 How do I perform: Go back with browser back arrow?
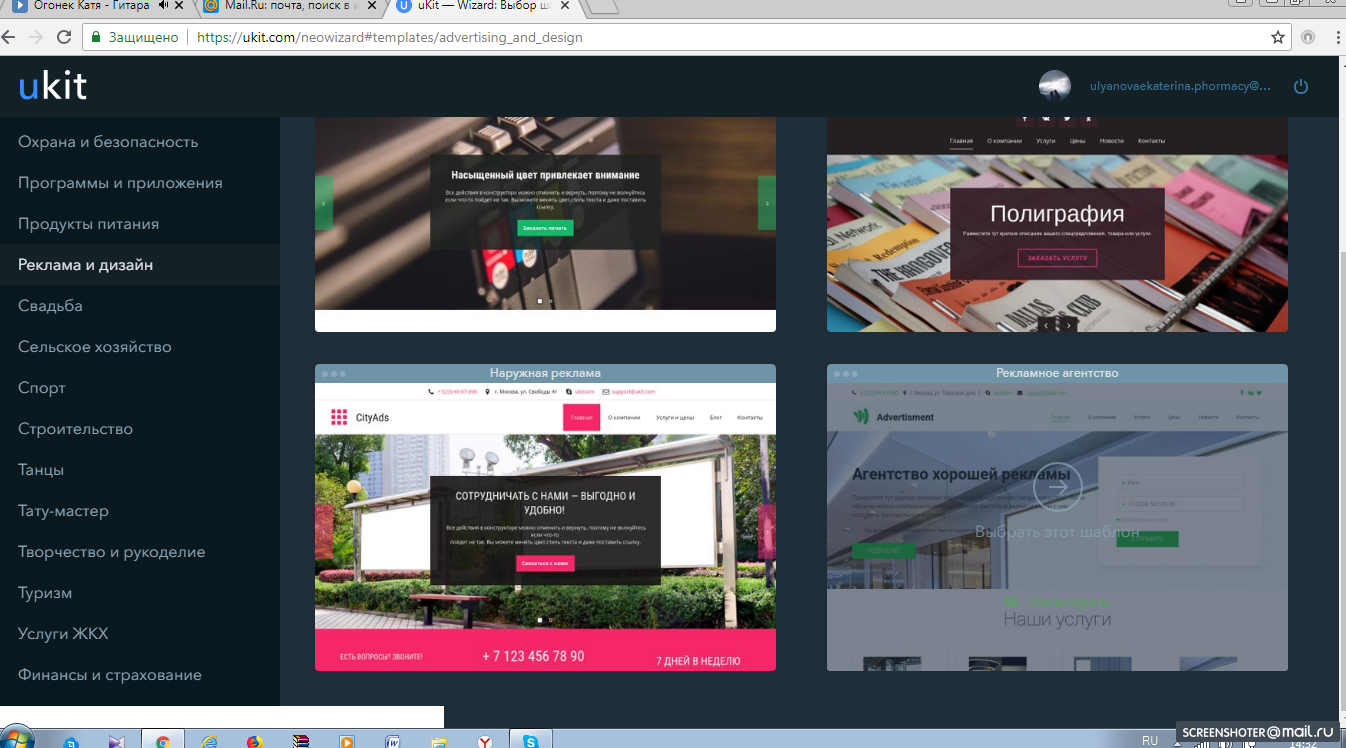(8, 37)
